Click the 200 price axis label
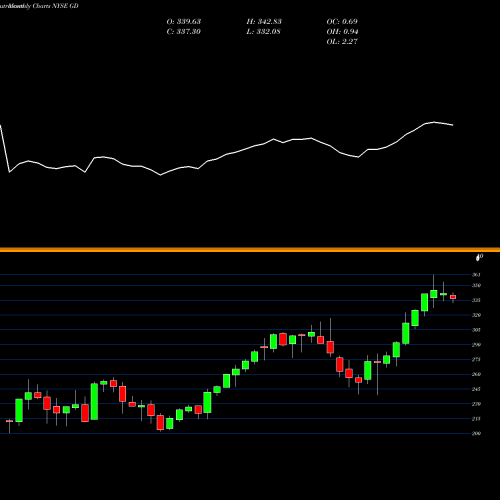500x500 pixels. pos(476,433)
